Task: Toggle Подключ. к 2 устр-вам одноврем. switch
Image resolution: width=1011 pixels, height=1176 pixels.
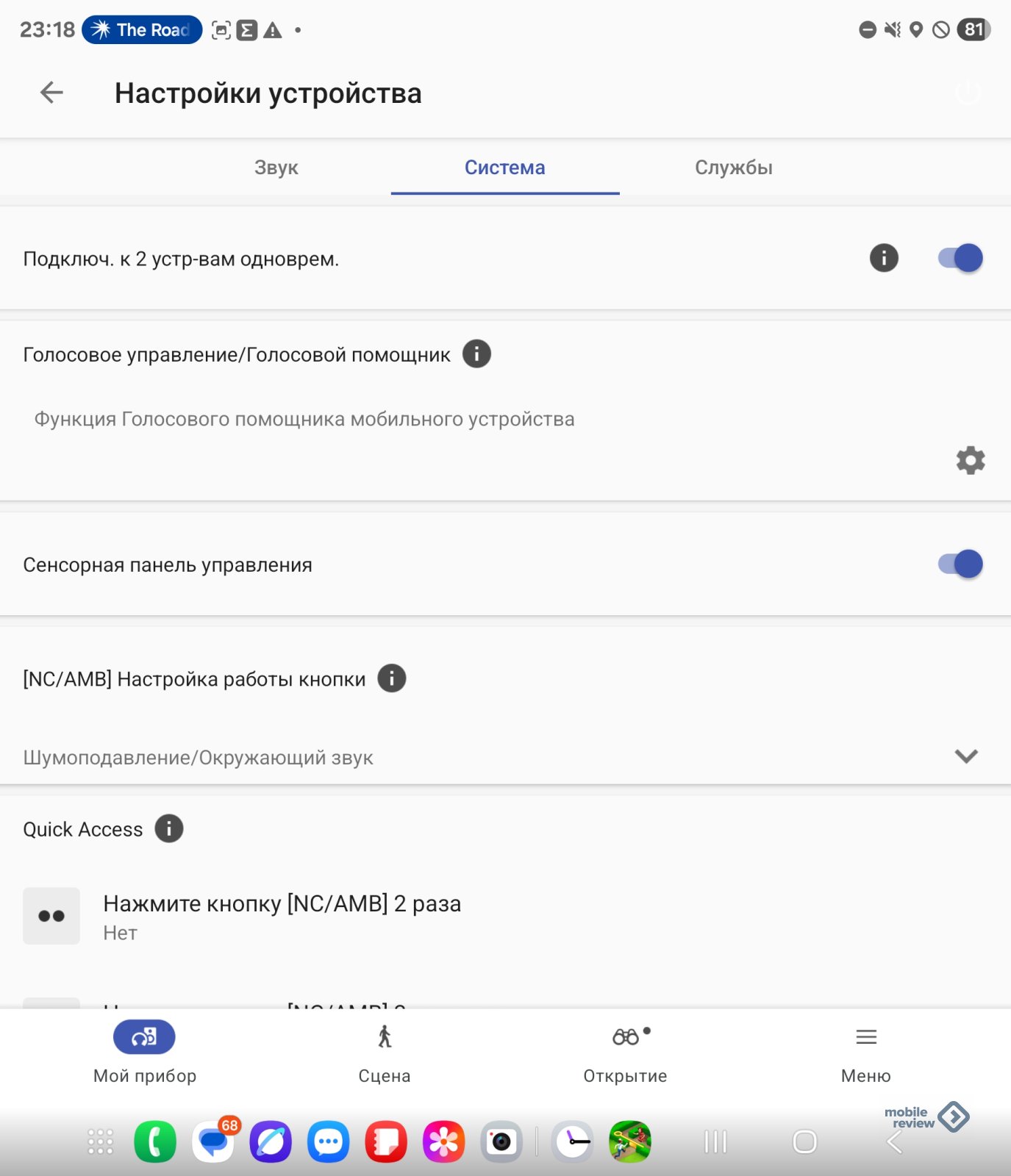Action: pos(960,258)
